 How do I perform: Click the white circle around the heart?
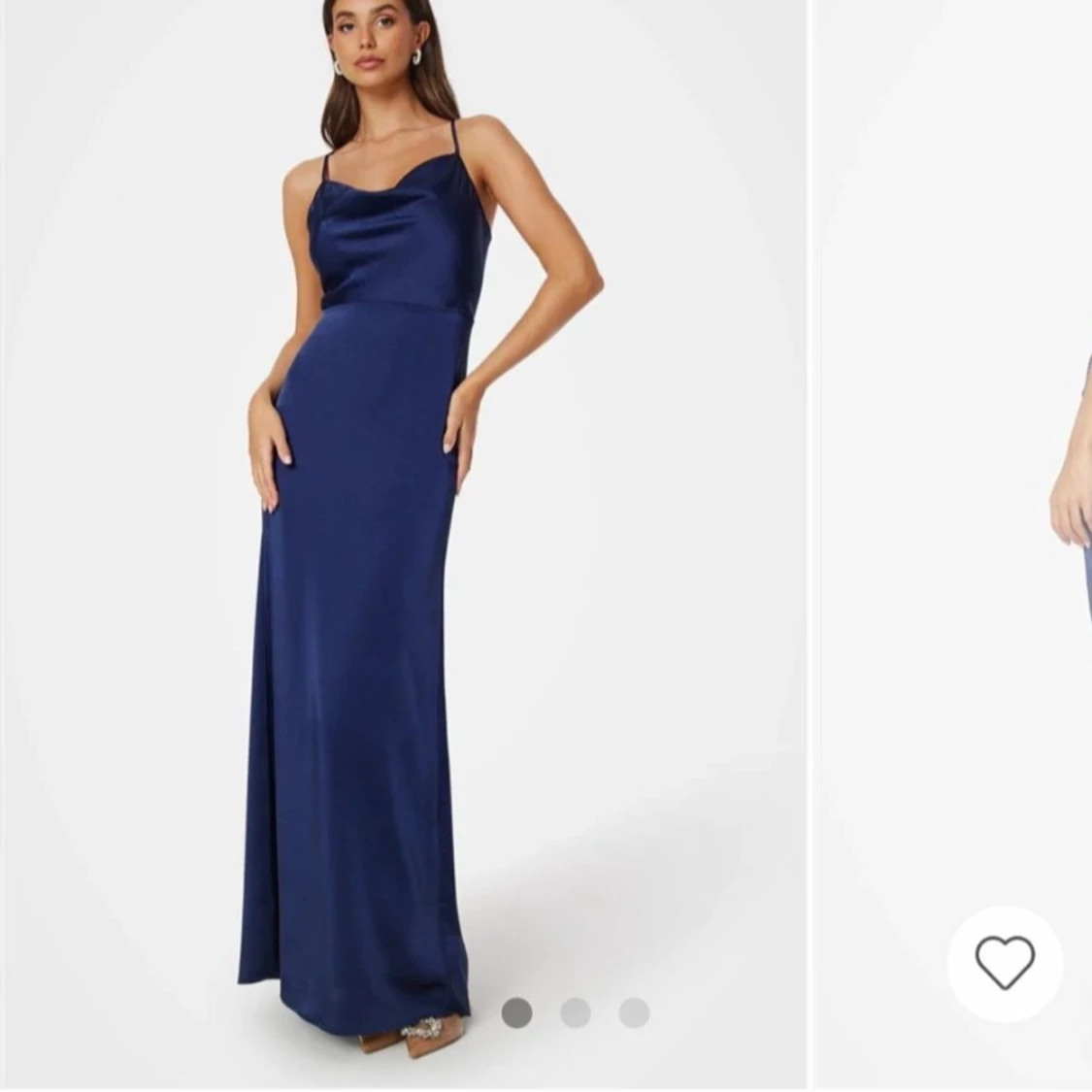1005,965
